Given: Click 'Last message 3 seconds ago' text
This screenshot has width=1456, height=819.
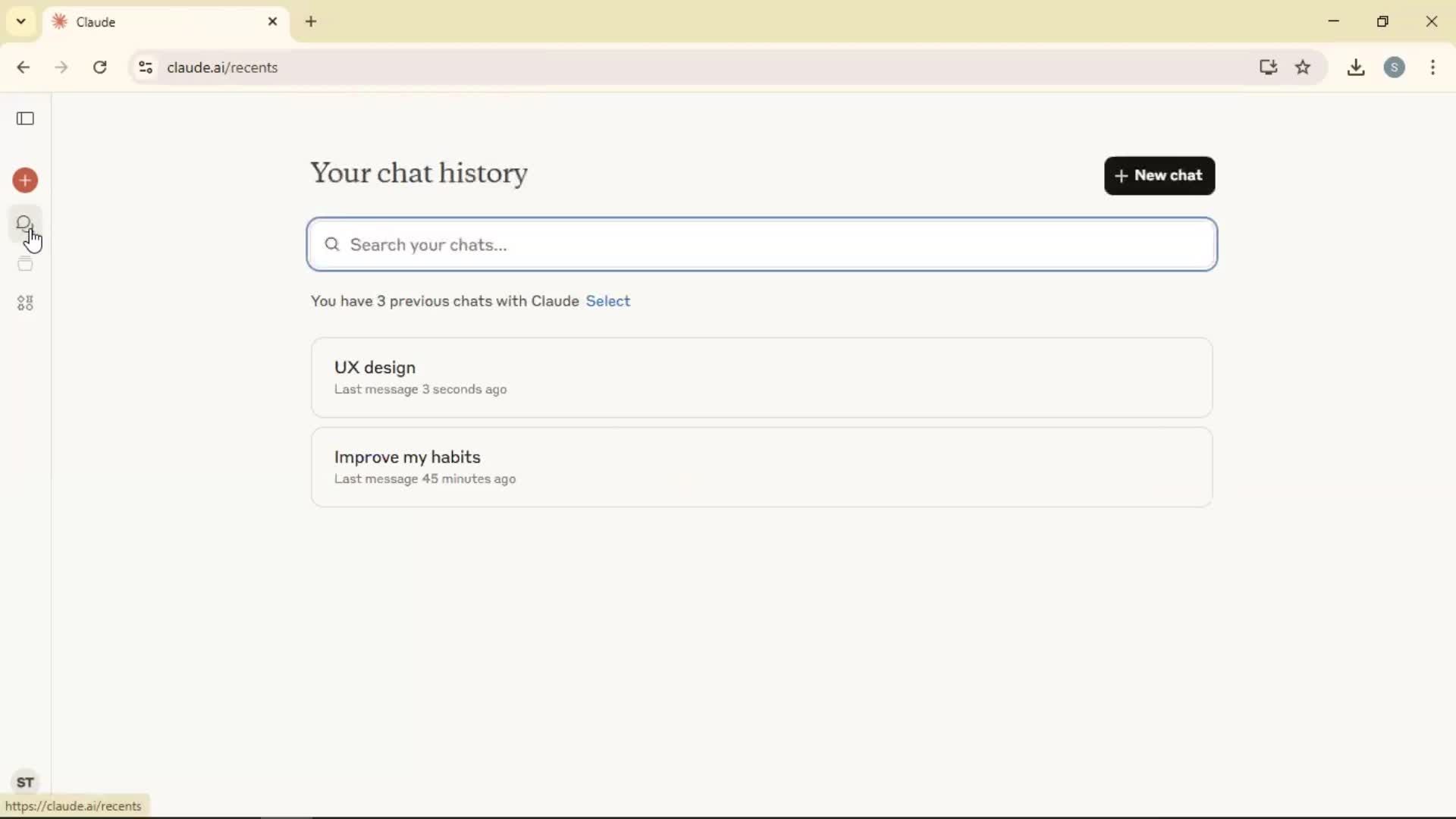Looking at the screenshot, I should pos(421,389).
